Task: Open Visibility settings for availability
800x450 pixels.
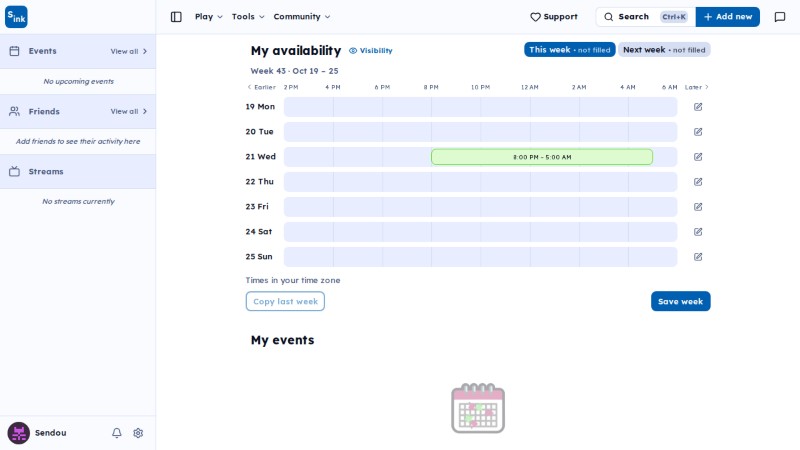Action: click(x=371, y=51)
